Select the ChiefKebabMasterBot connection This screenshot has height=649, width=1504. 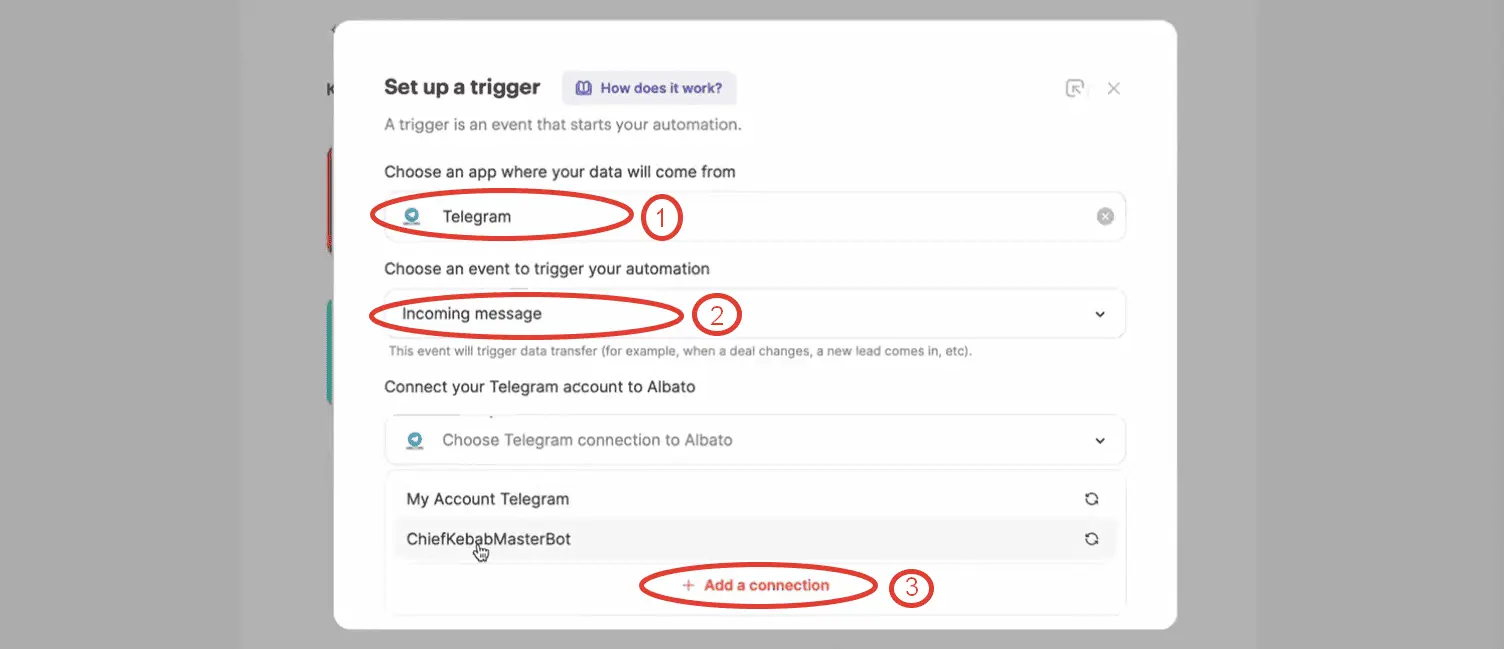(755, 539)
